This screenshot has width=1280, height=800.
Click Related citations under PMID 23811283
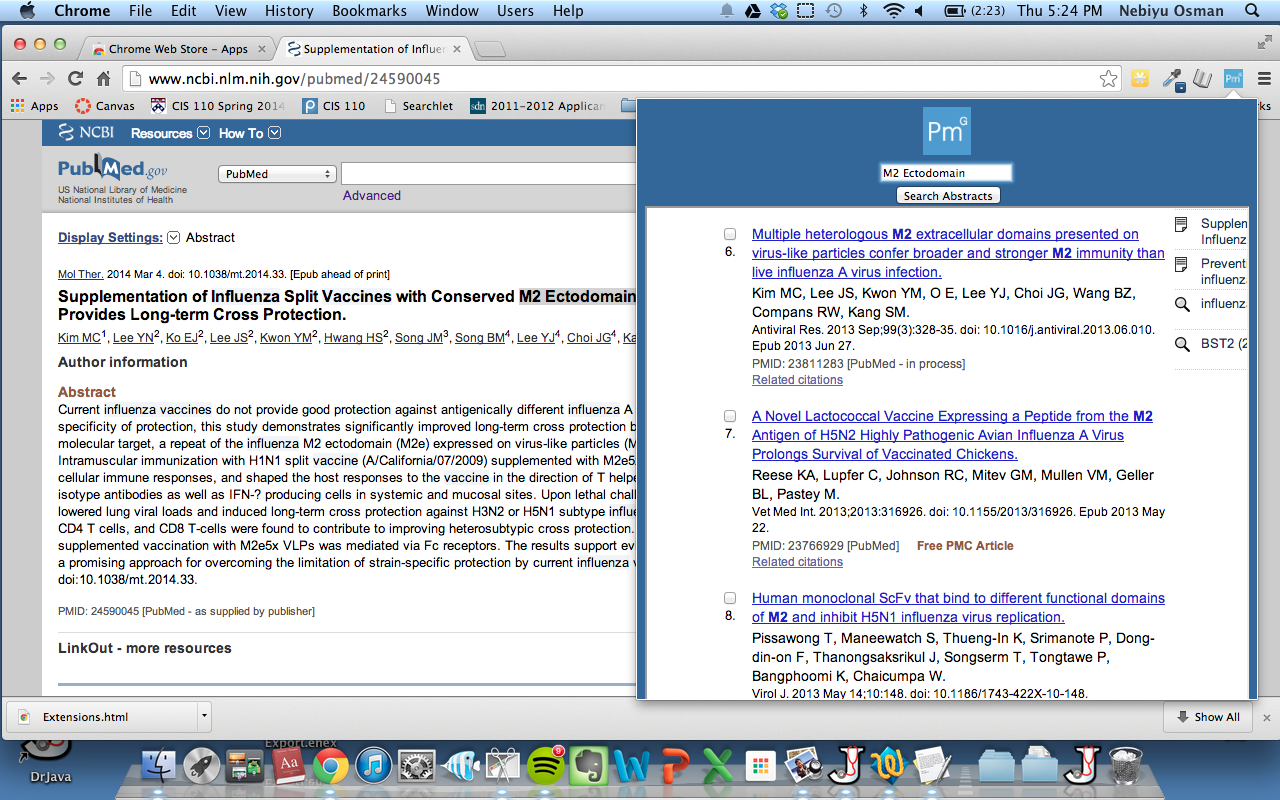pos(797,380)
